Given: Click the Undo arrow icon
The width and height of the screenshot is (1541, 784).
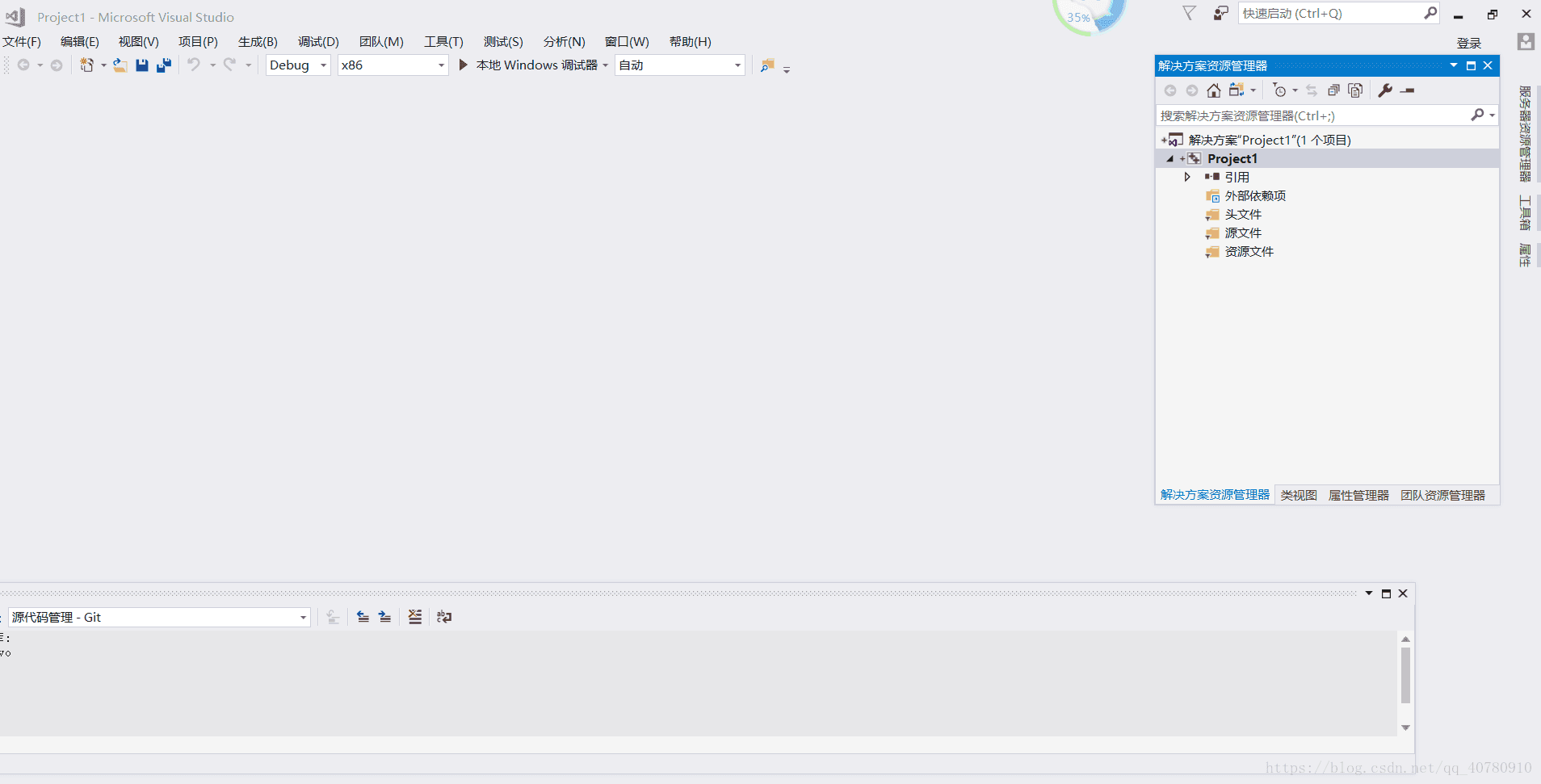Looking at the screenshot, I should pyautogui.click(x=194, y=65).
